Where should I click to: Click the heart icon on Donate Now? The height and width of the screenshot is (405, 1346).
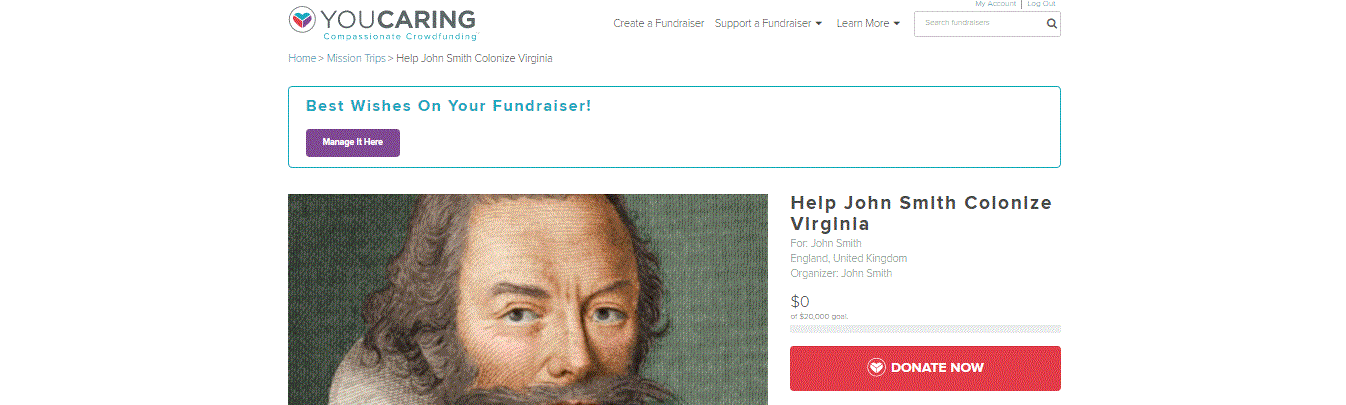point(876,368)
